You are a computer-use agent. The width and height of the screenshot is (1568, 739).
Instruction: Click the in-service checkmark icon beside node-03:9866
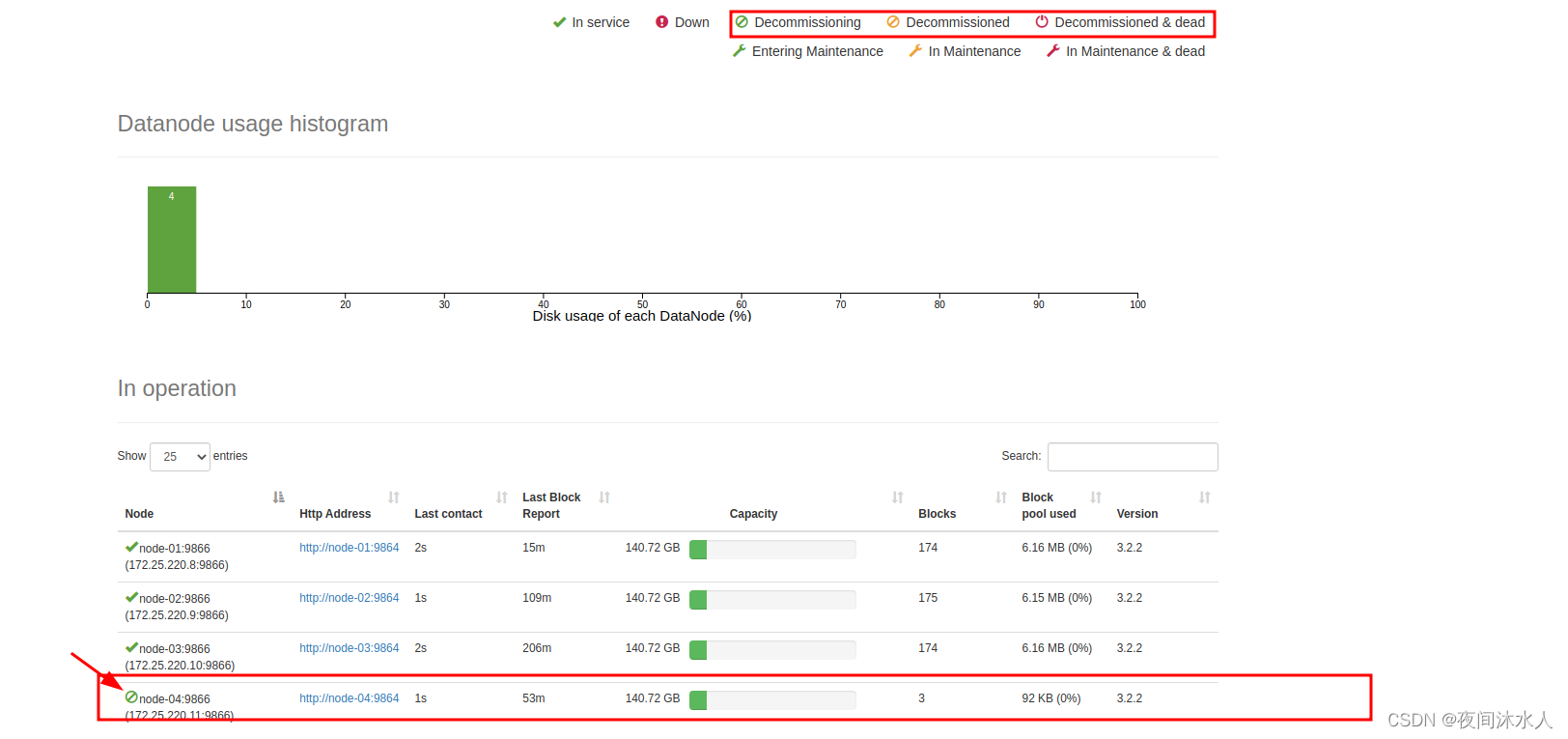[131, 647]
